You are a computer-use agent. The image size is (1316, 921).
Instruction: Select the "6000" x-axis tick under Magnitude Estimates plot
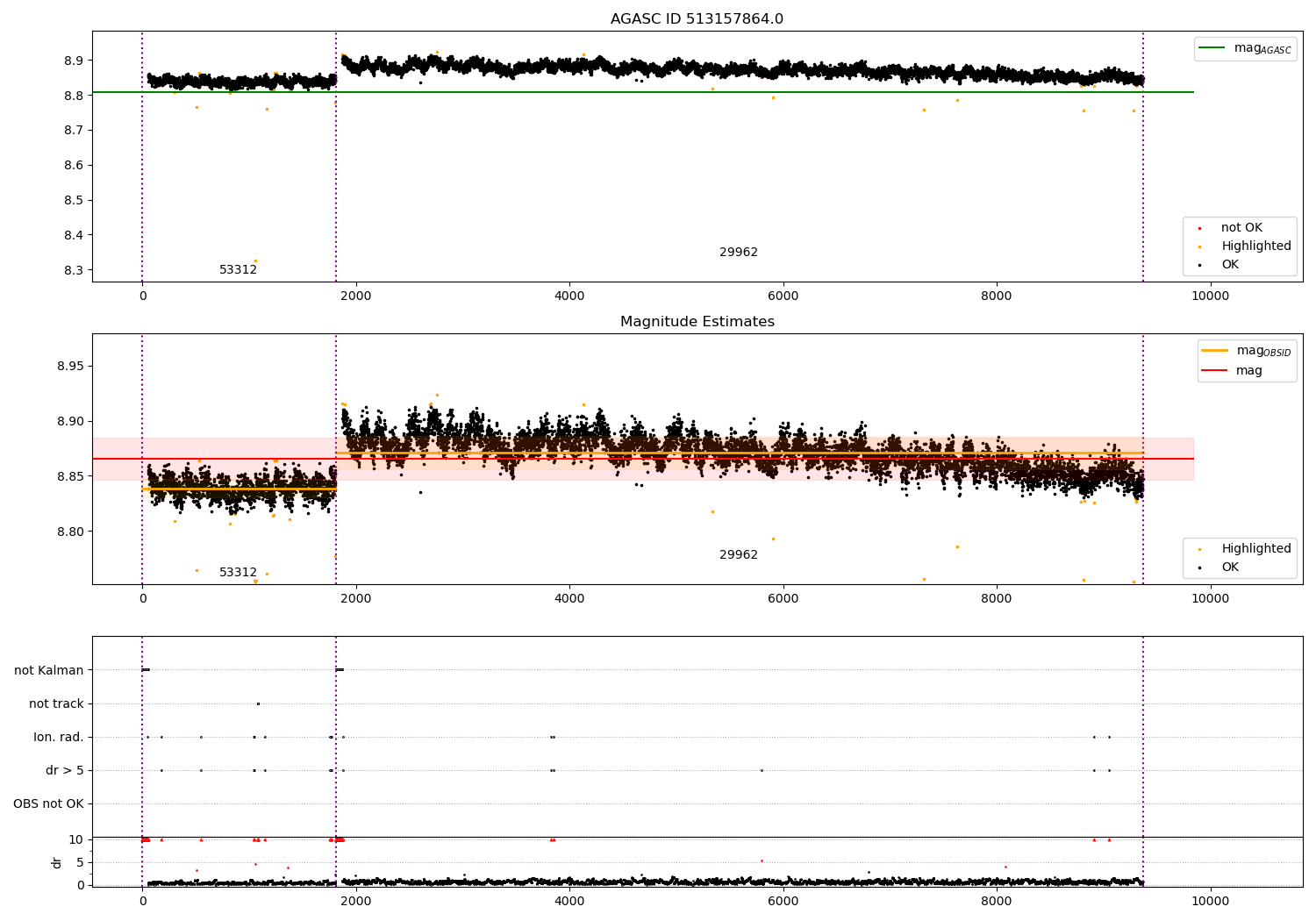783,599
